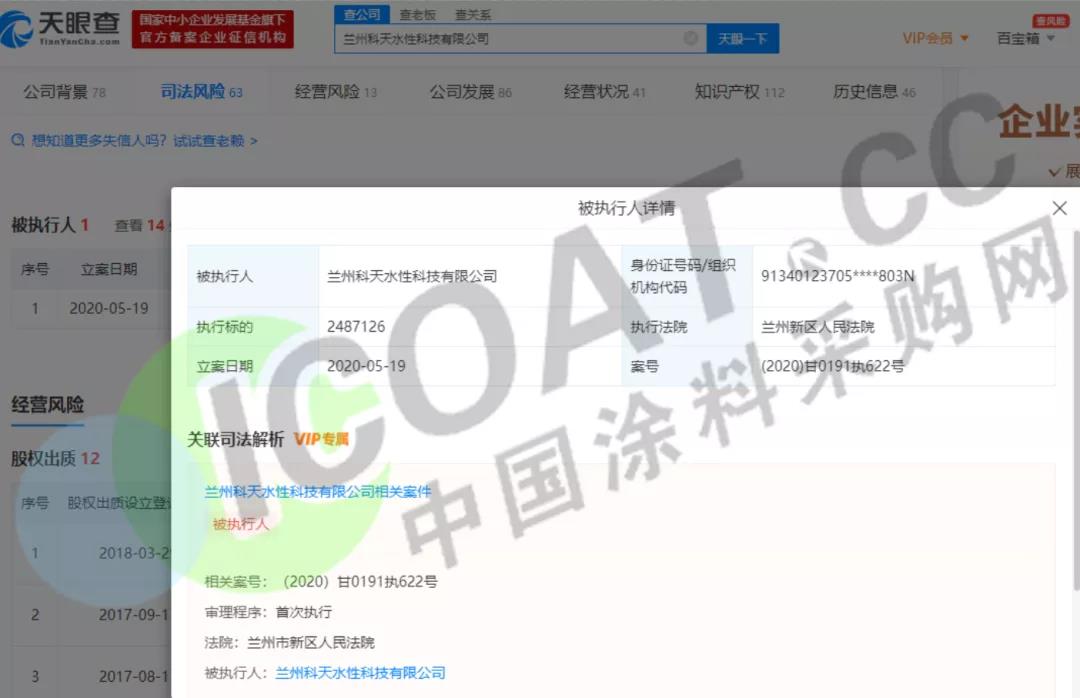The height and width of the screenshot is (698, 1080).
Task: Close the 被执行人详情 dialog
Action: [1059, 208]
